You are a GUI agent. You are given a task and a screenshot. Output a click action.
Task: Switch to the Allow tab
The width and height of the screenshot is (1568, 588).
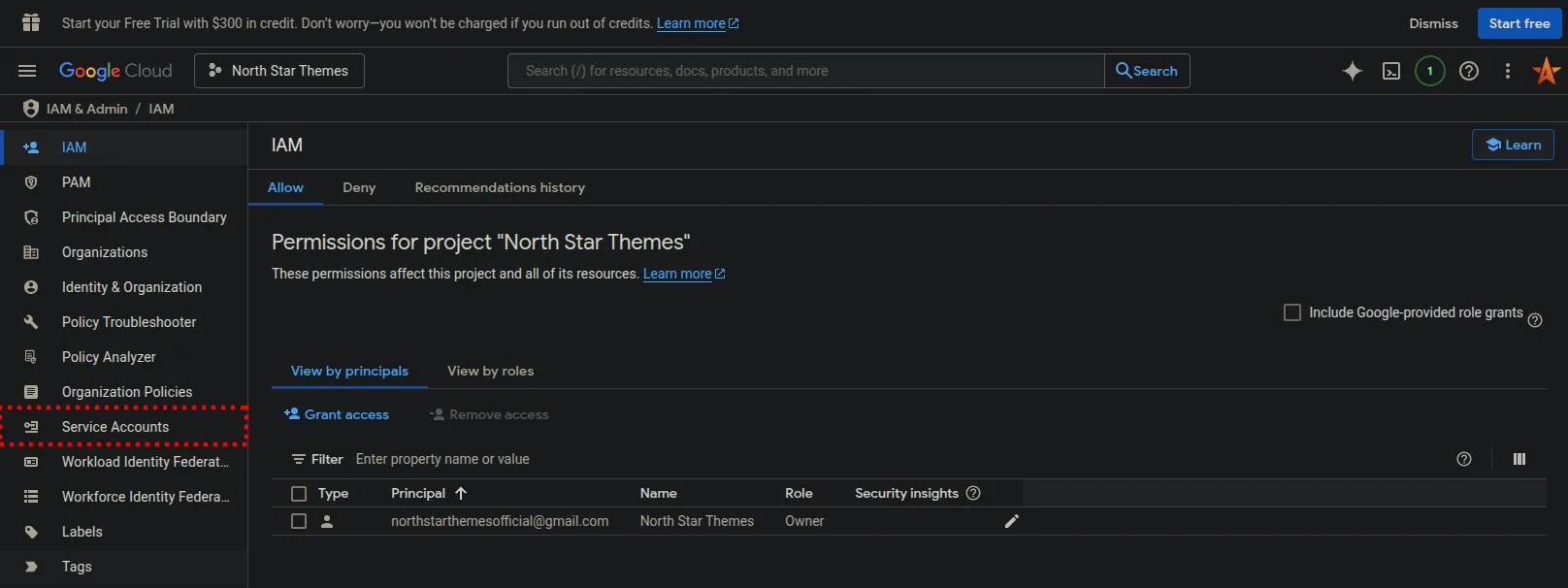(285, 187)
